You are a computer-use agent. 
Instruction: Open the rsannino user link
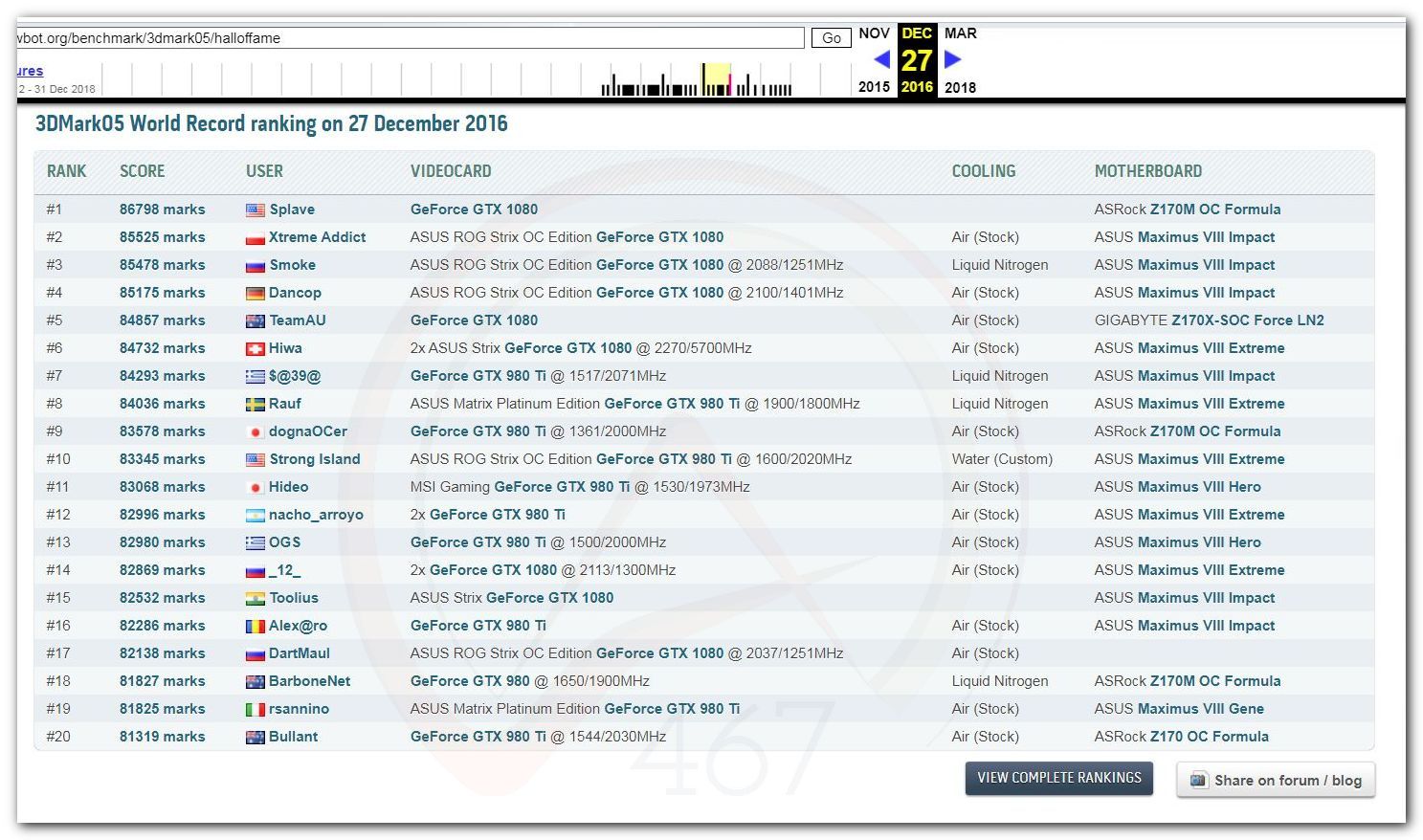coord(300,709)
